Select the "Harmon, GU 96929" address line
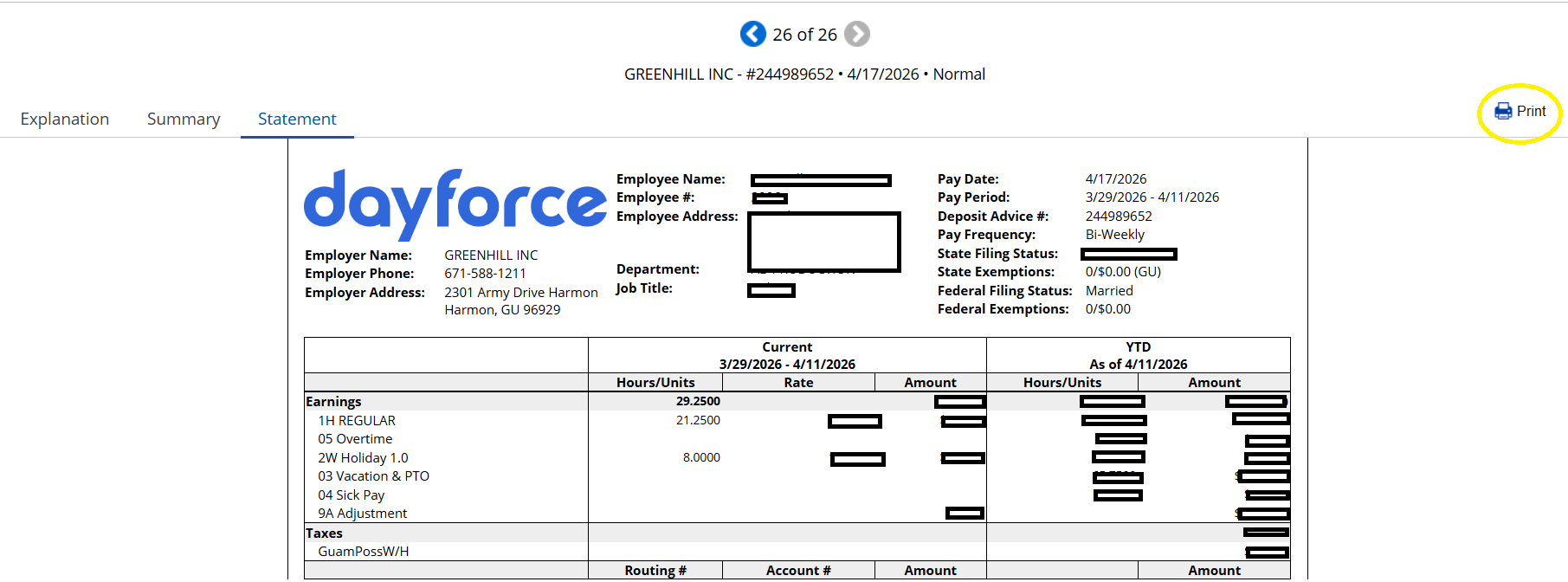 click(x=502, y=310)
